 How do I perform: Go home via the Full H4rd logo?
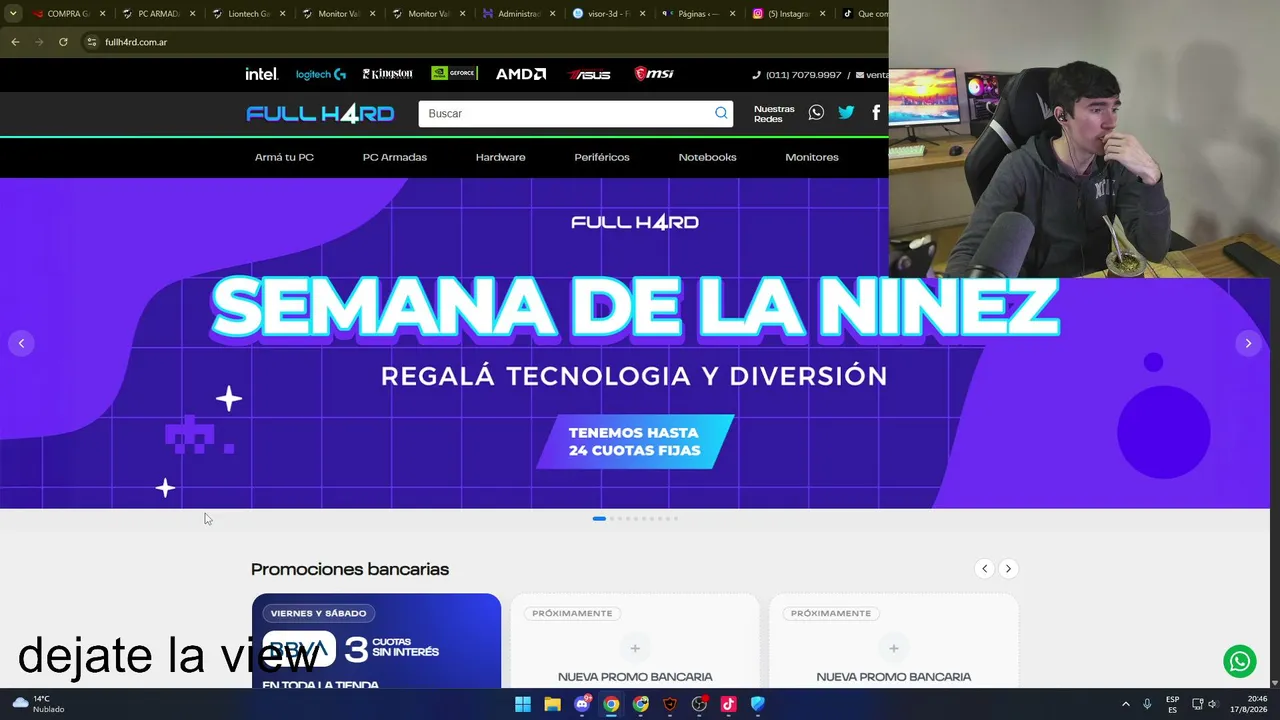320,114
